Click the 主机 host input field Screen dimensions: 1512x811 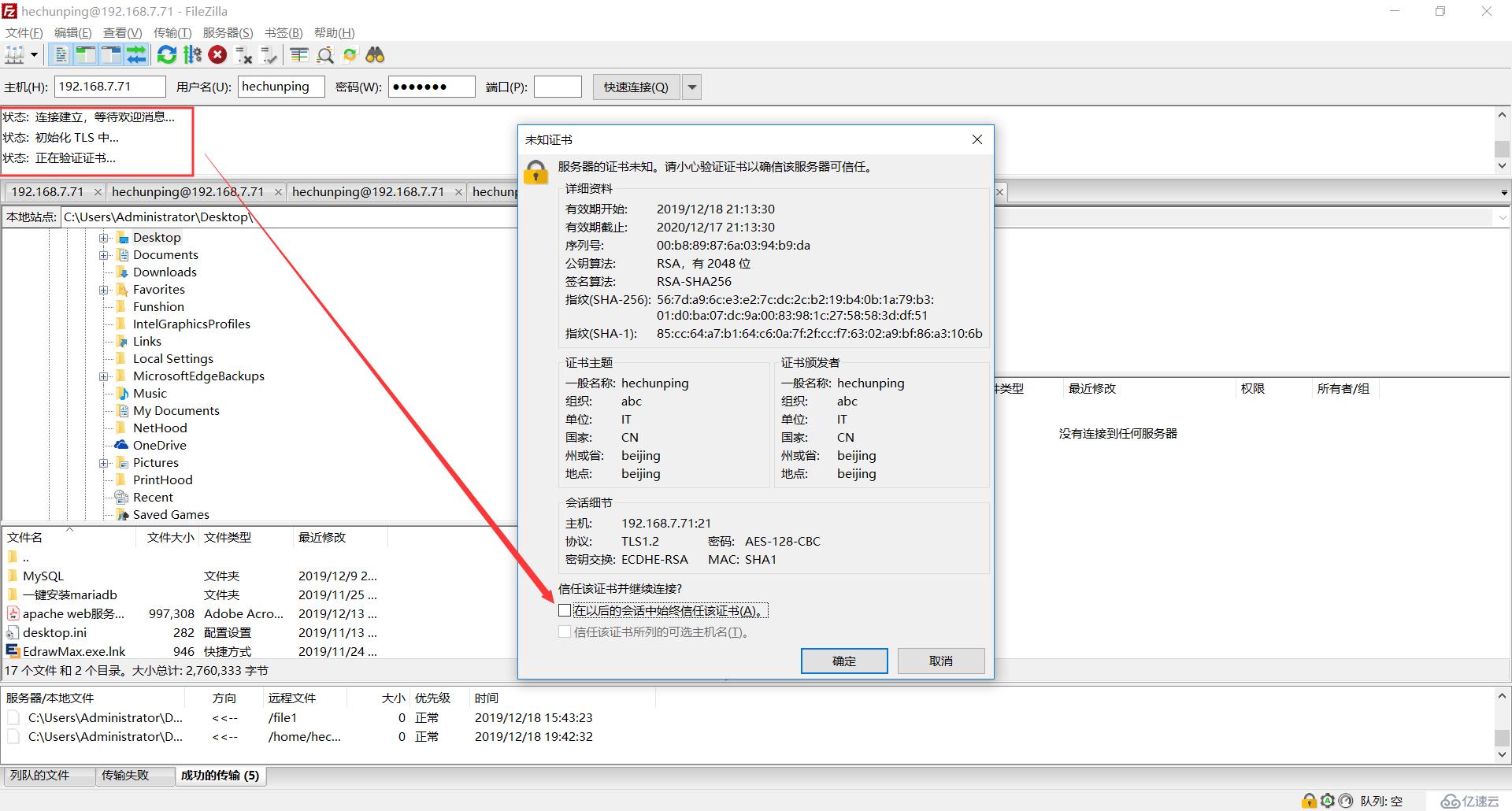(110, 87)
